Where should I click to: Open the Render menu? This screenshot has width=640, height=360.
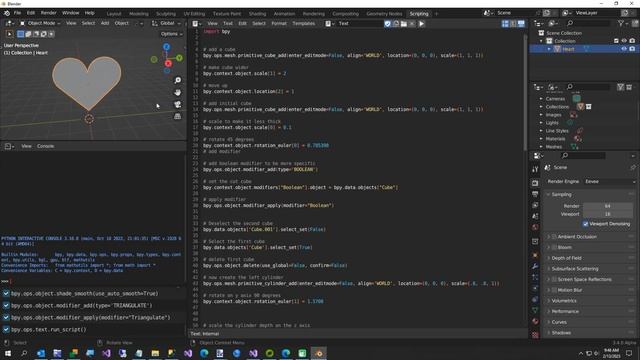click(x=49, y=13)
